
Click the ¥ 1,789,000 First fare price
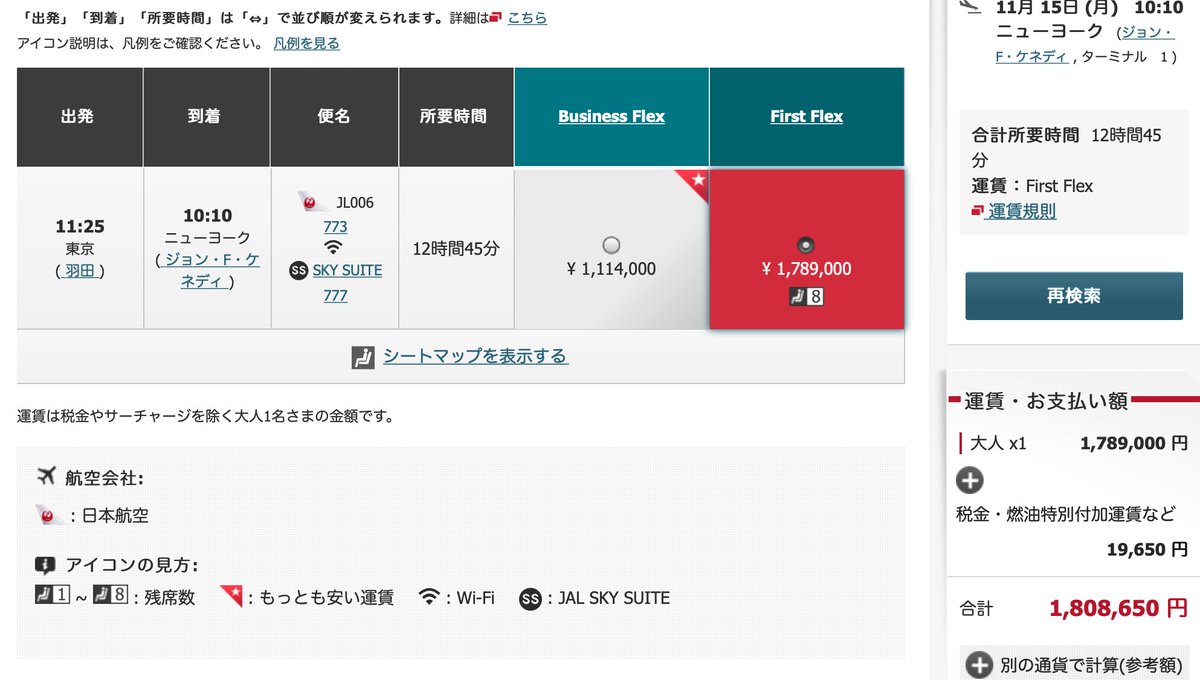tap(806, 269)
